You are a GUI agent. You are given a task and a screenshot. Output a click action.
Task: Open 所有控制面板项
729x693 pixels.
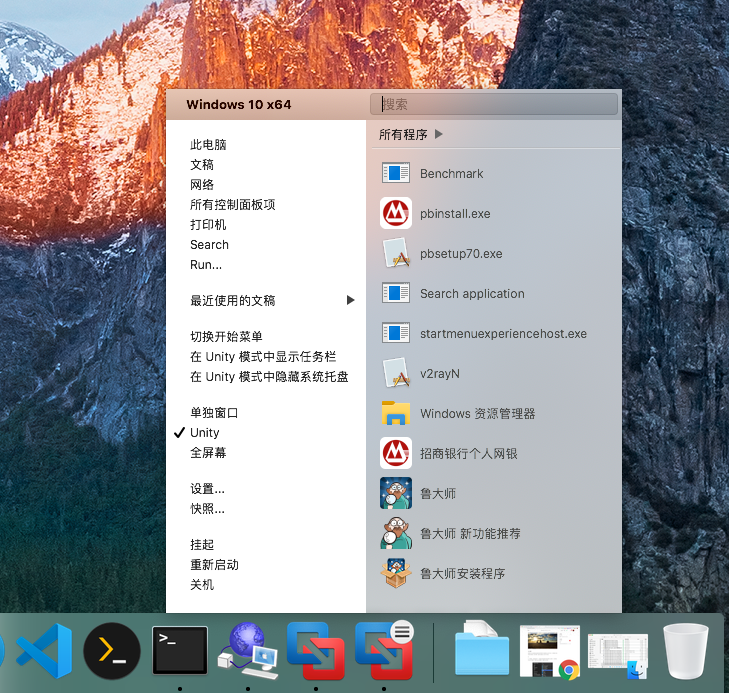[x=232, y=205]
